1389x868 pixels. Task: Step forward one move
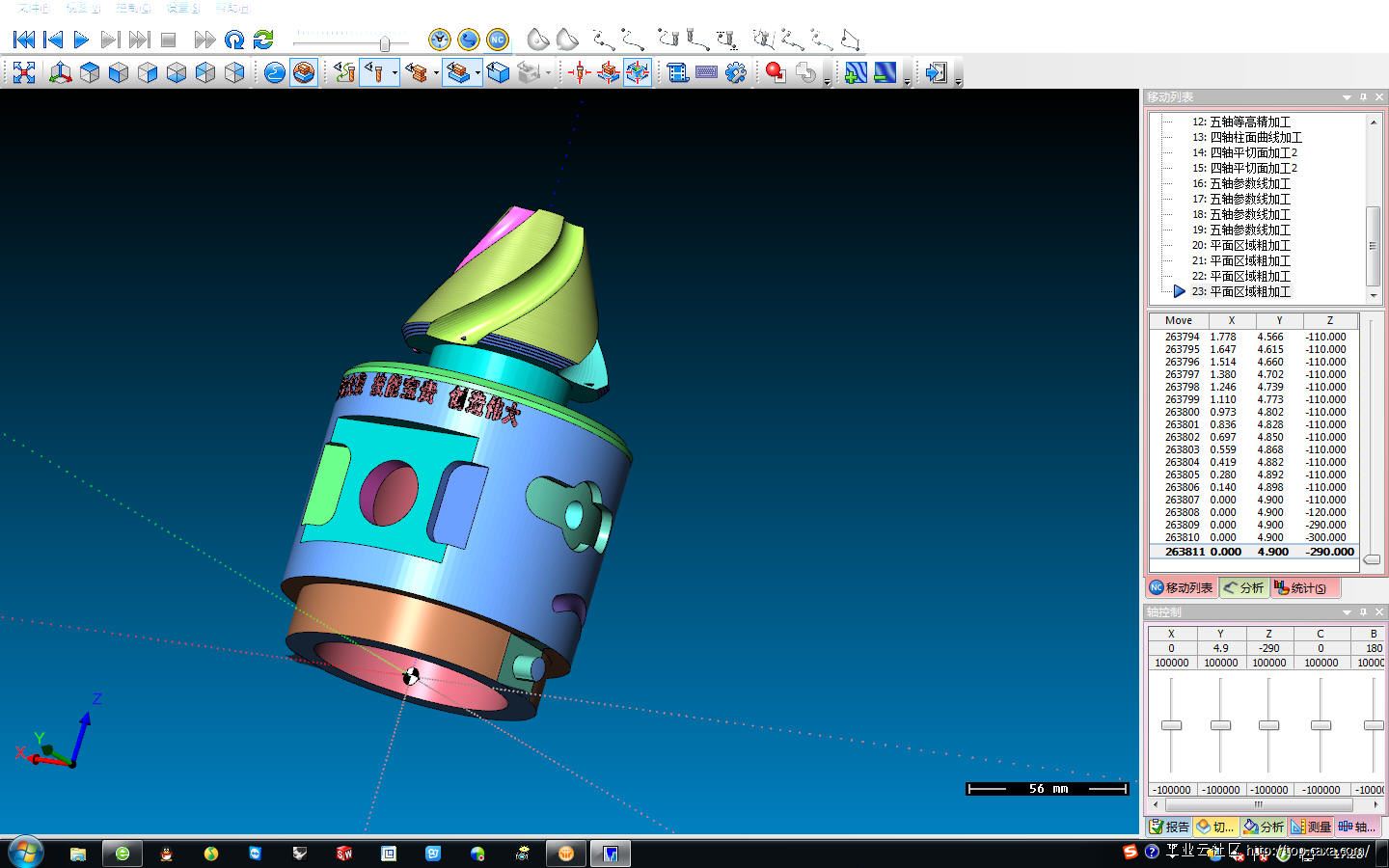pyautogui.click(x=110, y=40)
